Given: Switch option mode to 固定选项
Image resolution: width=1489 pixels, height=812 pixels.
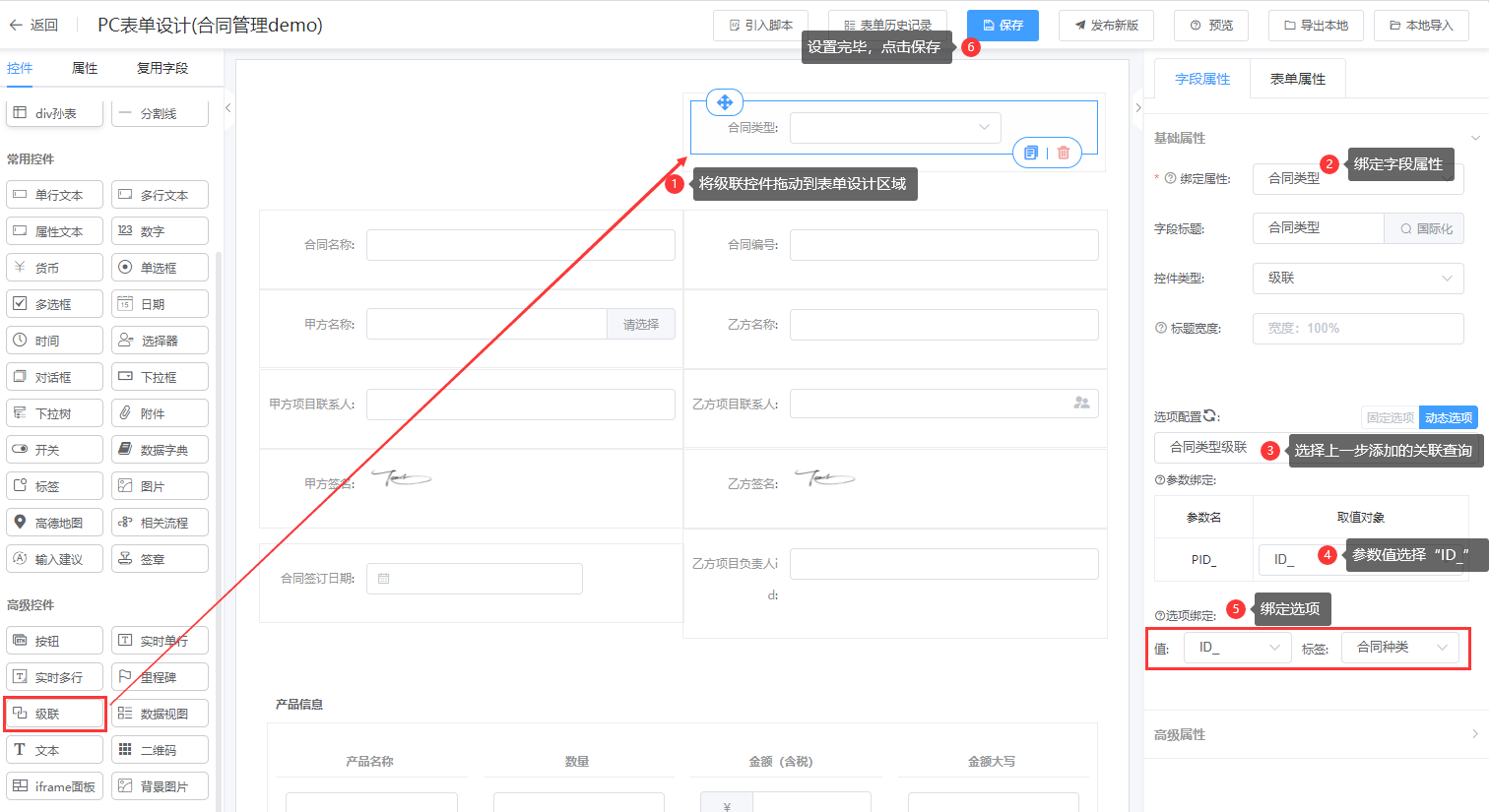Looking at the screenshot, I should click(1390, 418).
